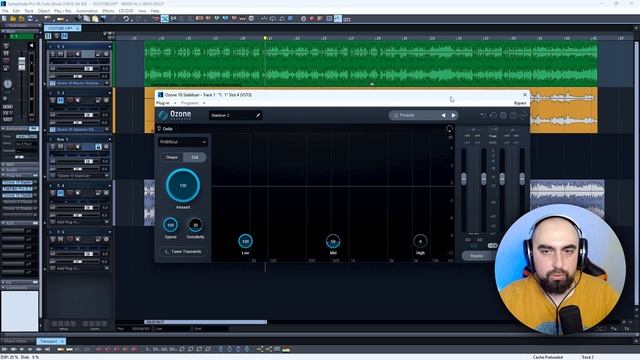The width and height of the screenshot is (640, 360).
Task: Open track 1 settings gear
Action: (x=106, y=54)
